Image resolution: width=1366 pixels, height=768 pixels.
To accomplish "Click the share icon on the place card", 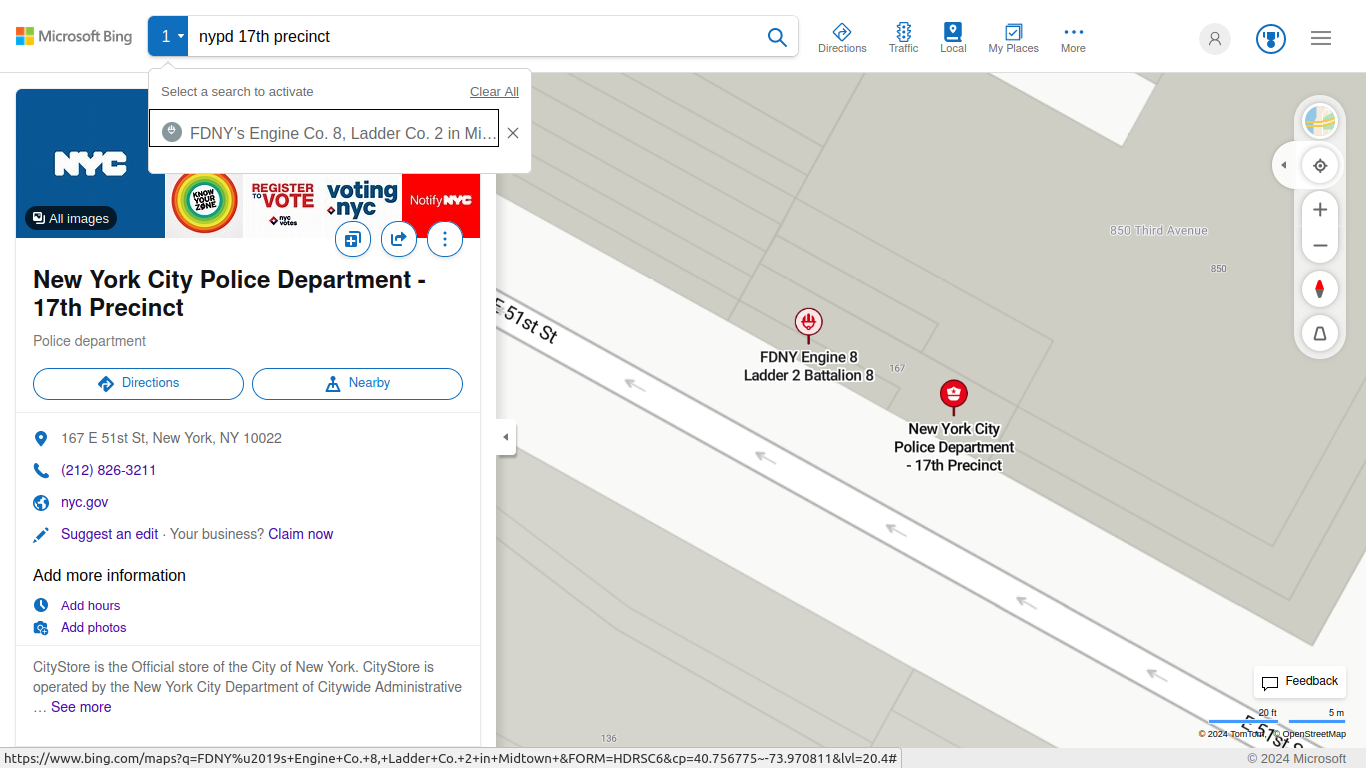I will coord(399,239).
